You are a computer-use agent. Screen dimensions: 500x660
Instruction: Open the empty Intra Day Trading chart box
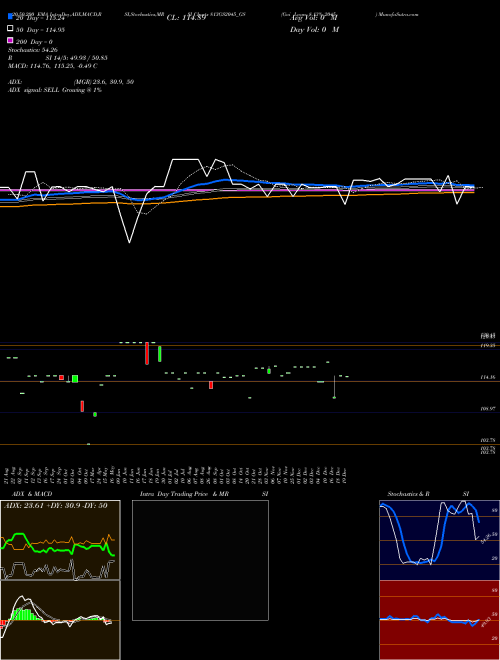click(x=200, y=560)
